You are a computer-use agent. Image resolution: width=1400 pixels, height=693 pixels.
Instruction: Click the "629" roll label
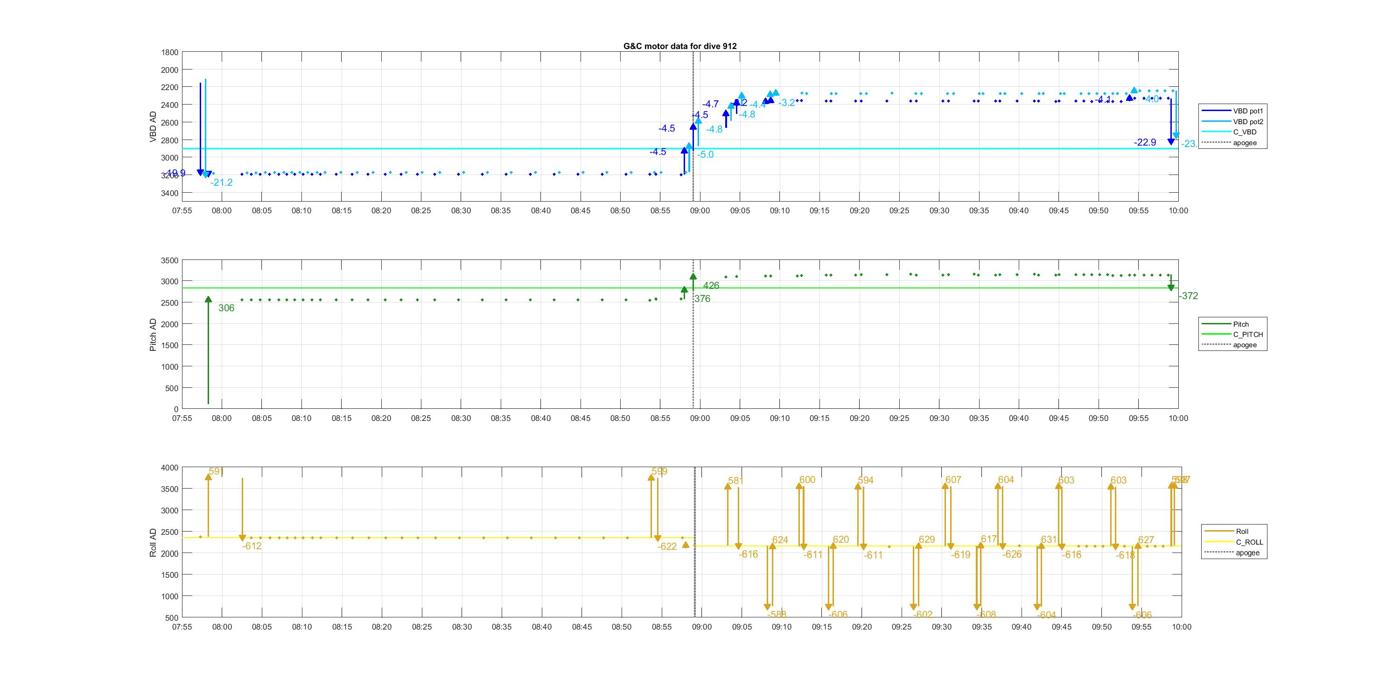927,540
